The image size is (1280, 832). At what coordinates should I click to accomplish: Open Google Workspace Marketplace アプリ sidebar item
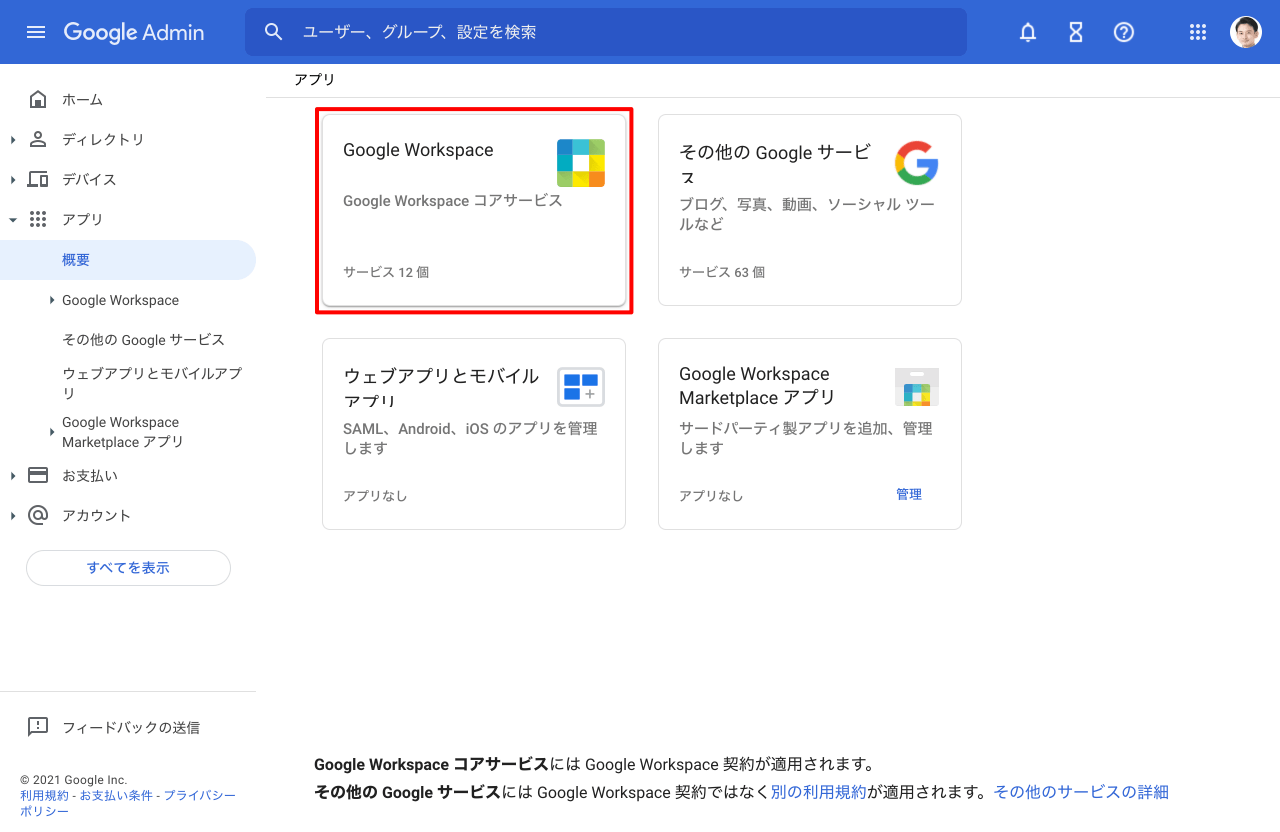123,432
